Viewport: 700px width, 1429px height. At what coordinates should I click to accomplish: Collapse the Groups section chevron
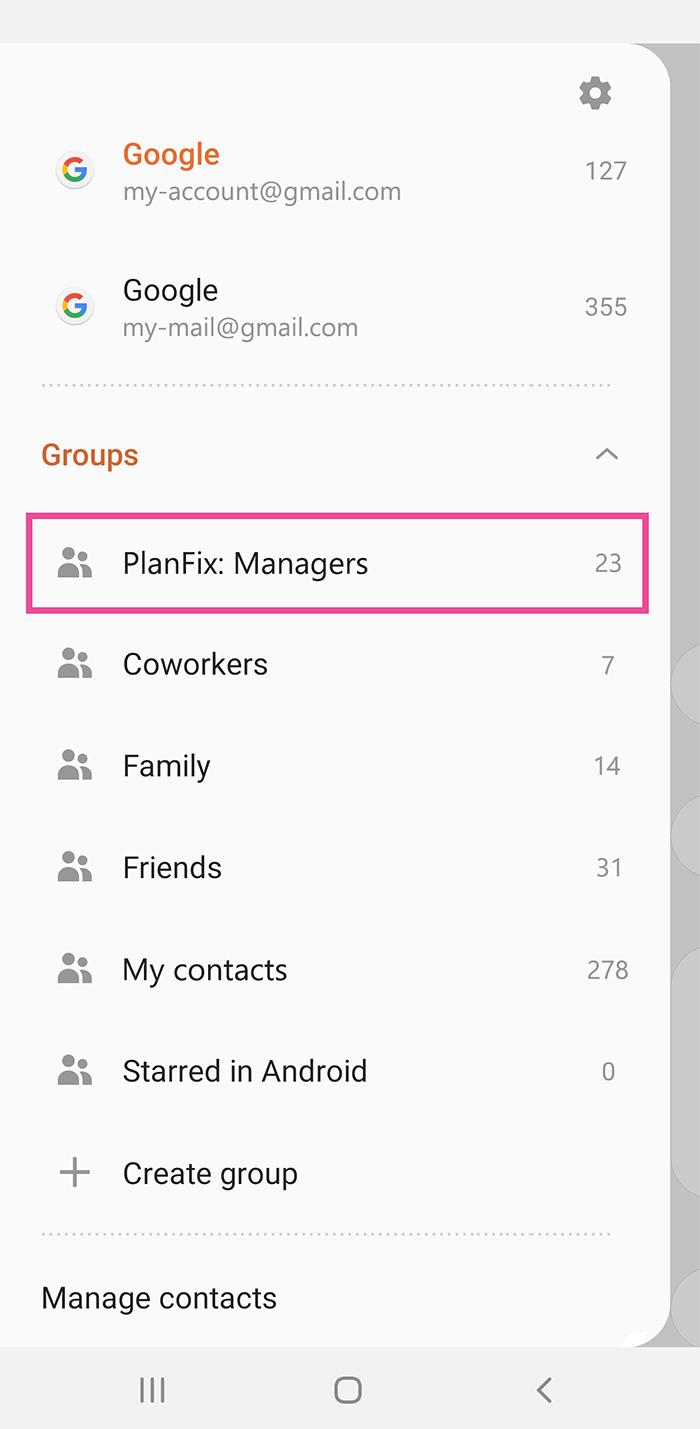[607, 455]
